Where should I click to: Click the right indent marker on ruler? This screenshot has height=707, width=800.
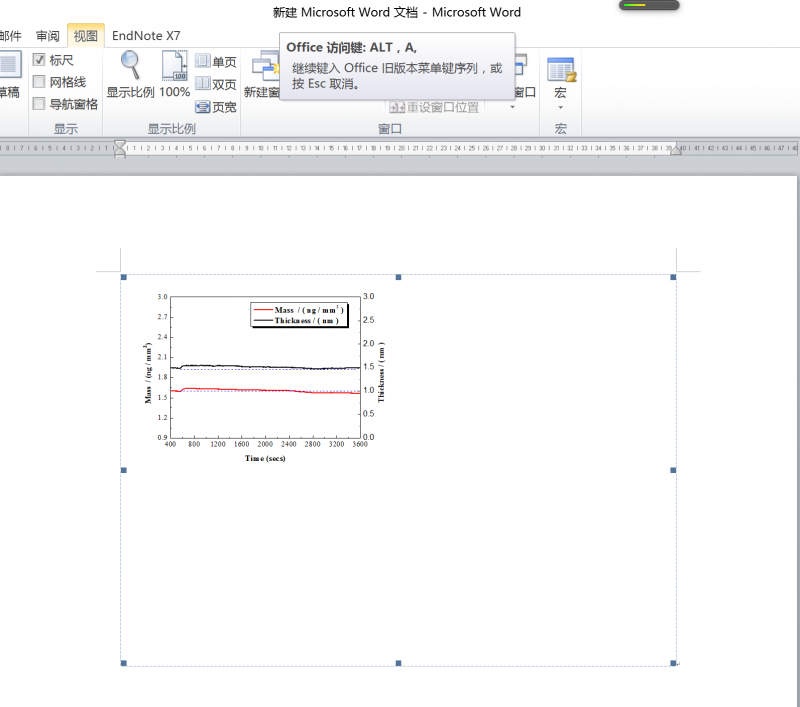pos(676,150)
